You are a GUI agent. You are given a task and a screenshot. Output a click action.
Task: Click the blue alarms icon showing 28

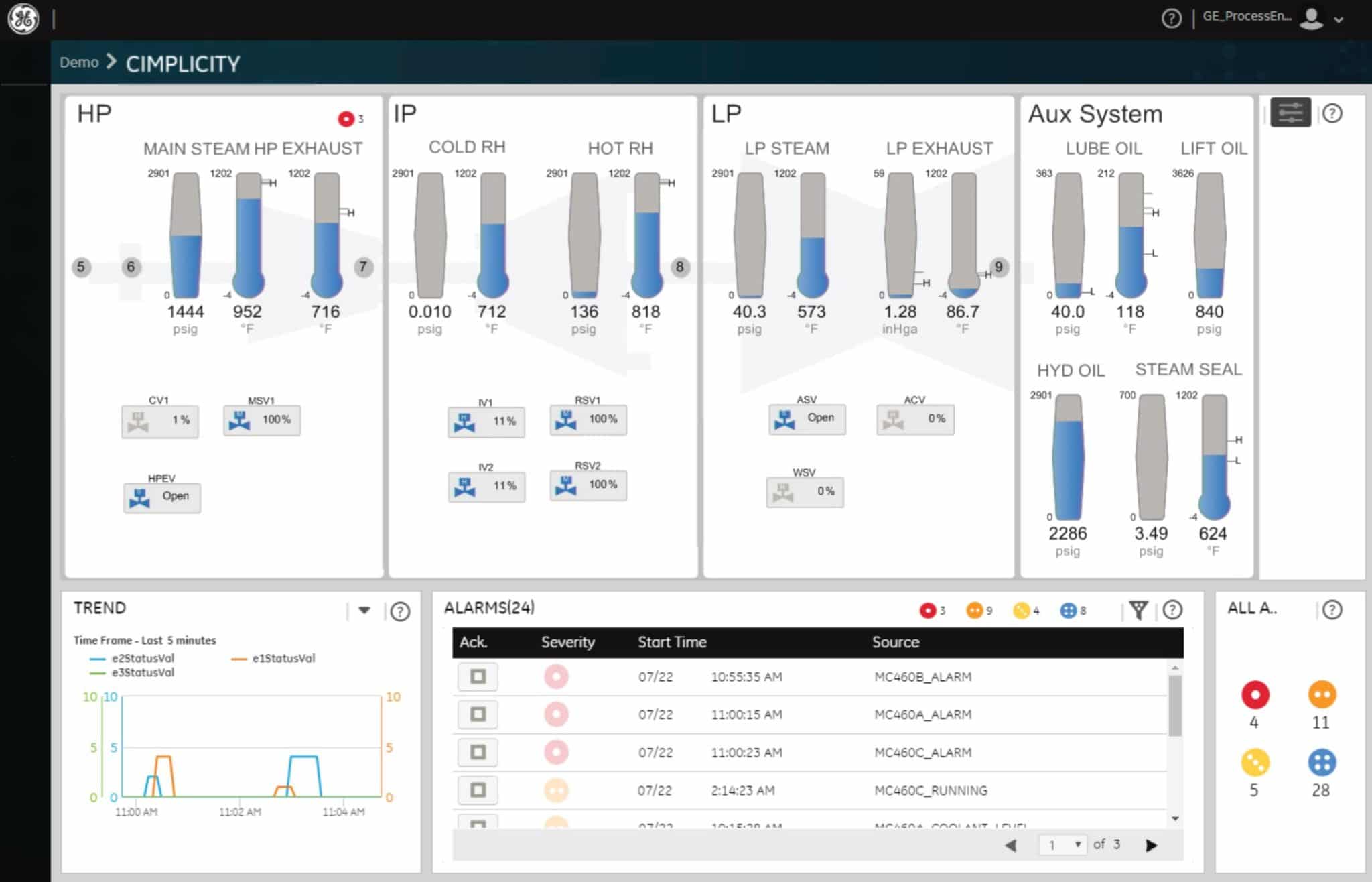(1322, 763)
